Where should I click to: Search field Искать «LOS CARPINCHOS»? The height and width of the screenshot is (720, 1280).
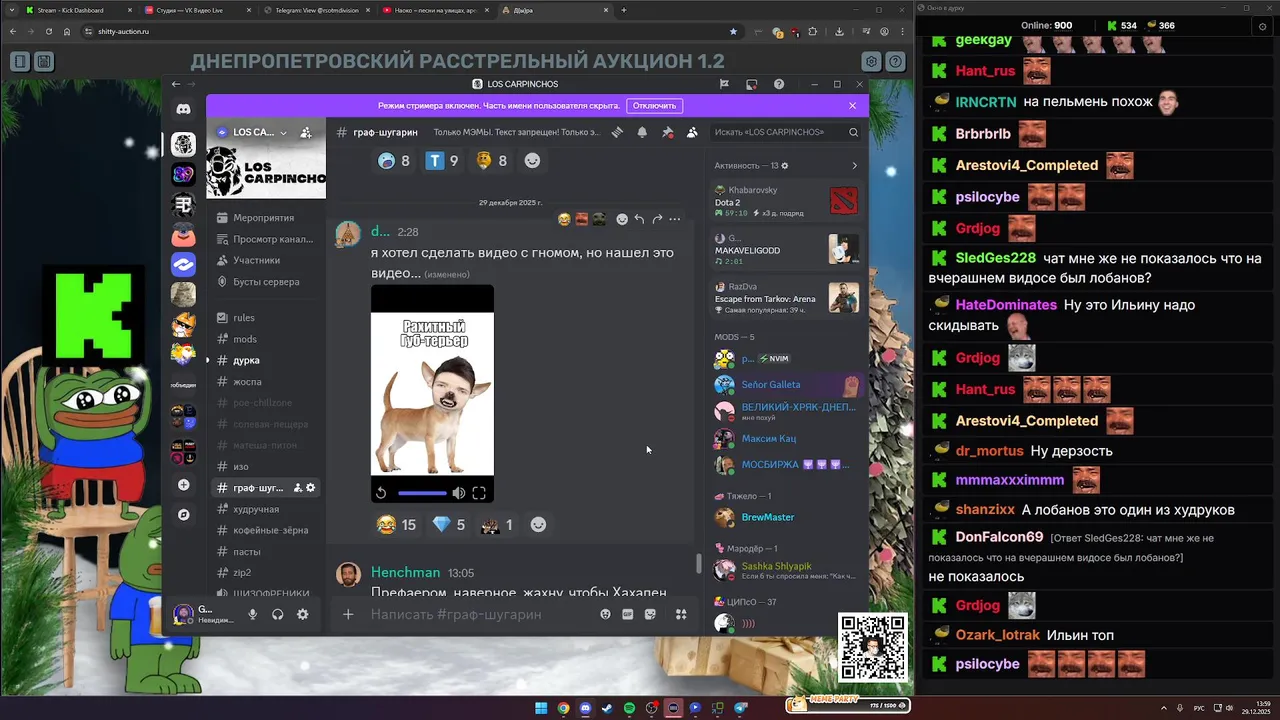785,132
